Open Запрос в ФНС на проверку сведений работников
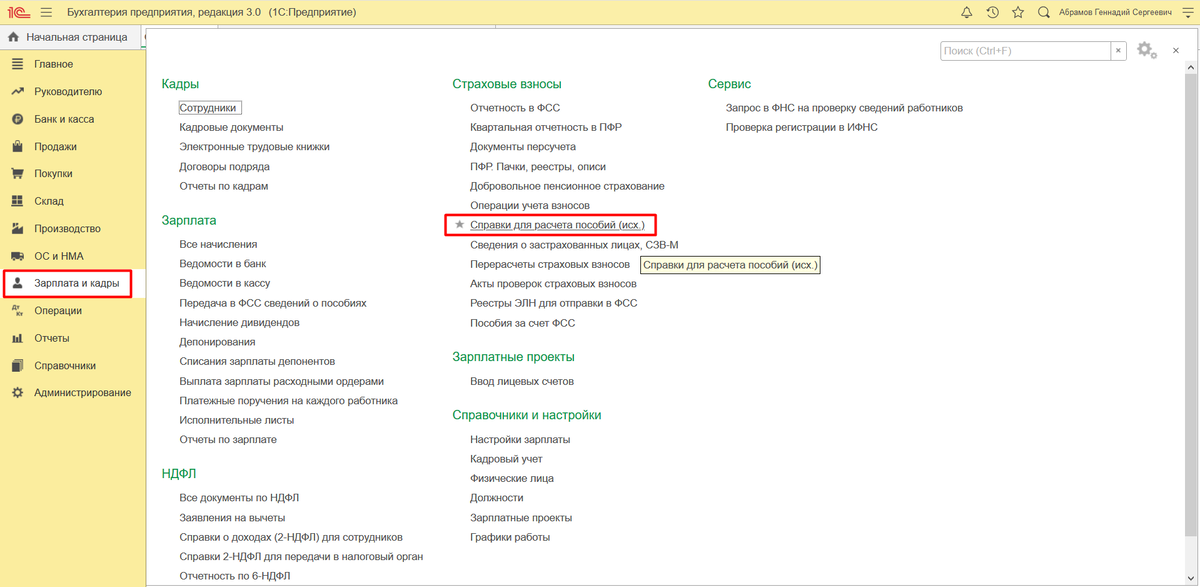The width and height of the screenshot is (1200, 587). coord(844,107)
